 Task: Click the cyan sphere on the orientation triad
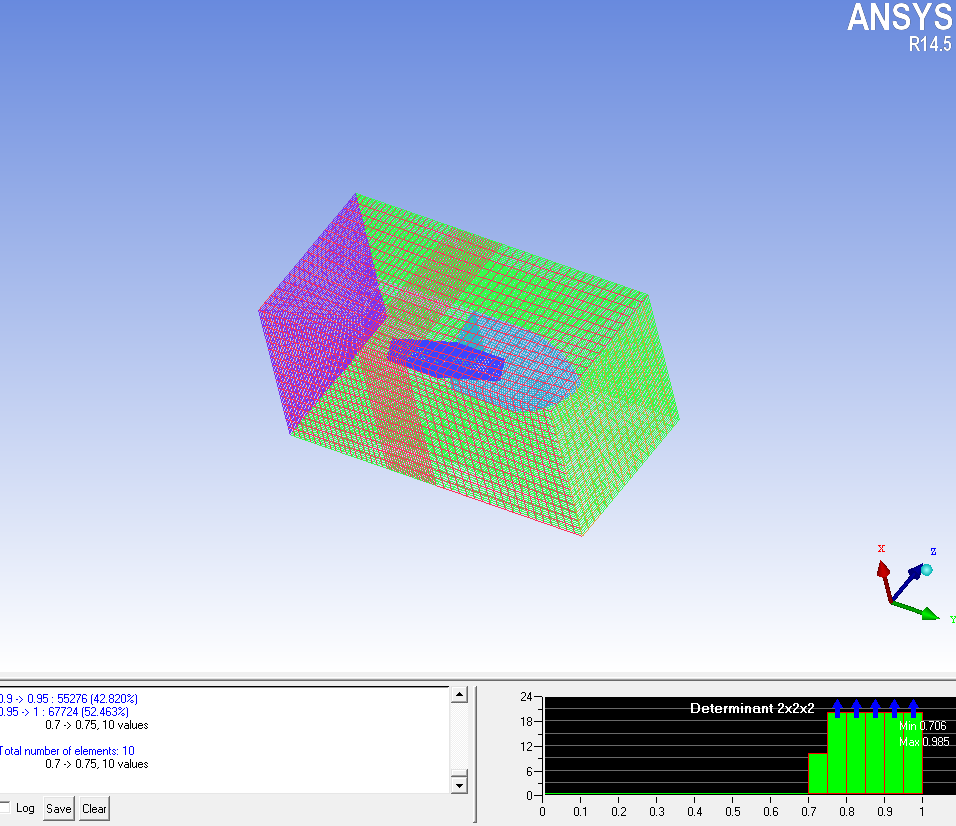(927, 570)
